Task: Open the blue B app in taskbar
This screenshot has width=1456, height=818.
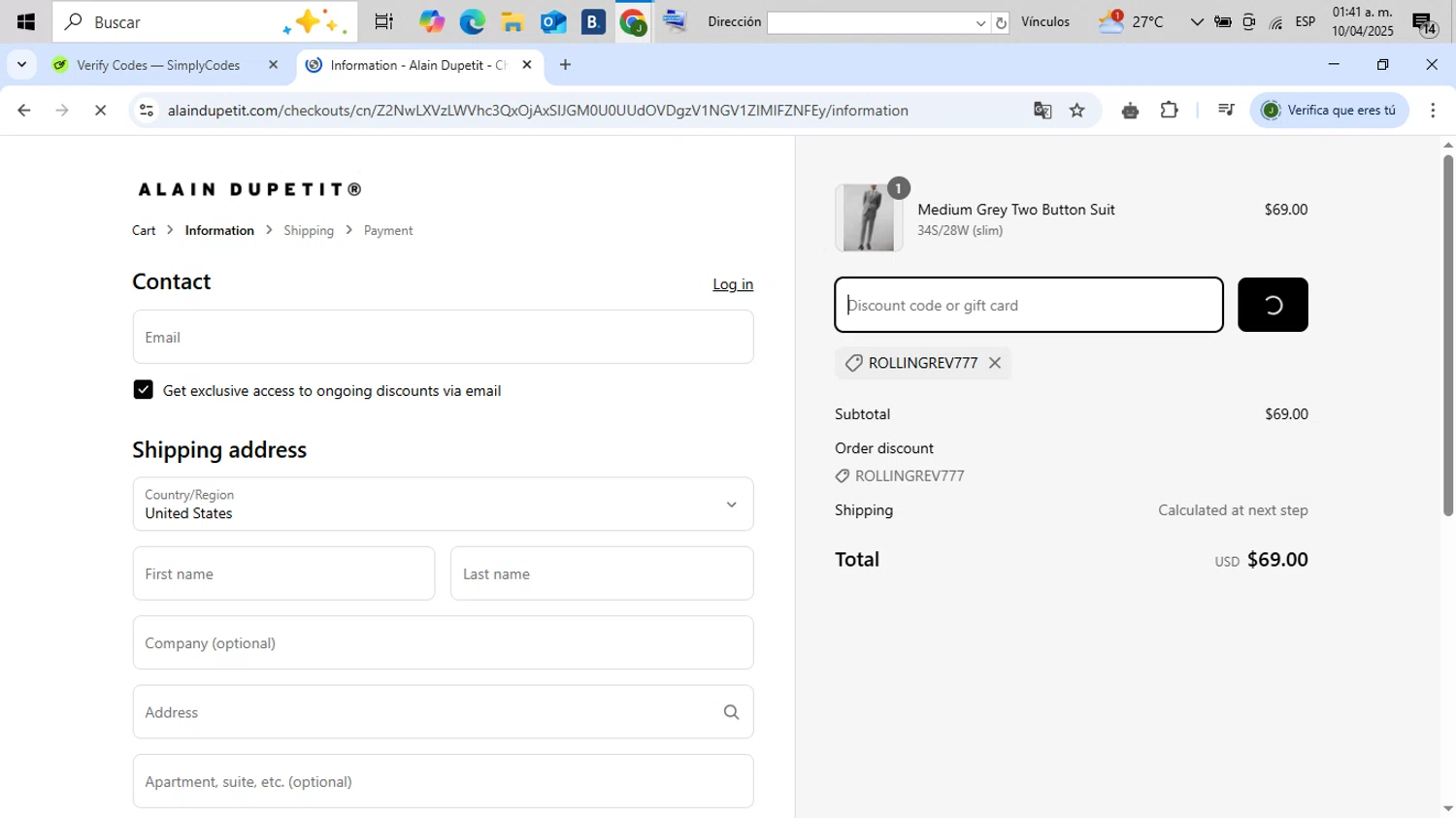Action: tap(593, 21)
